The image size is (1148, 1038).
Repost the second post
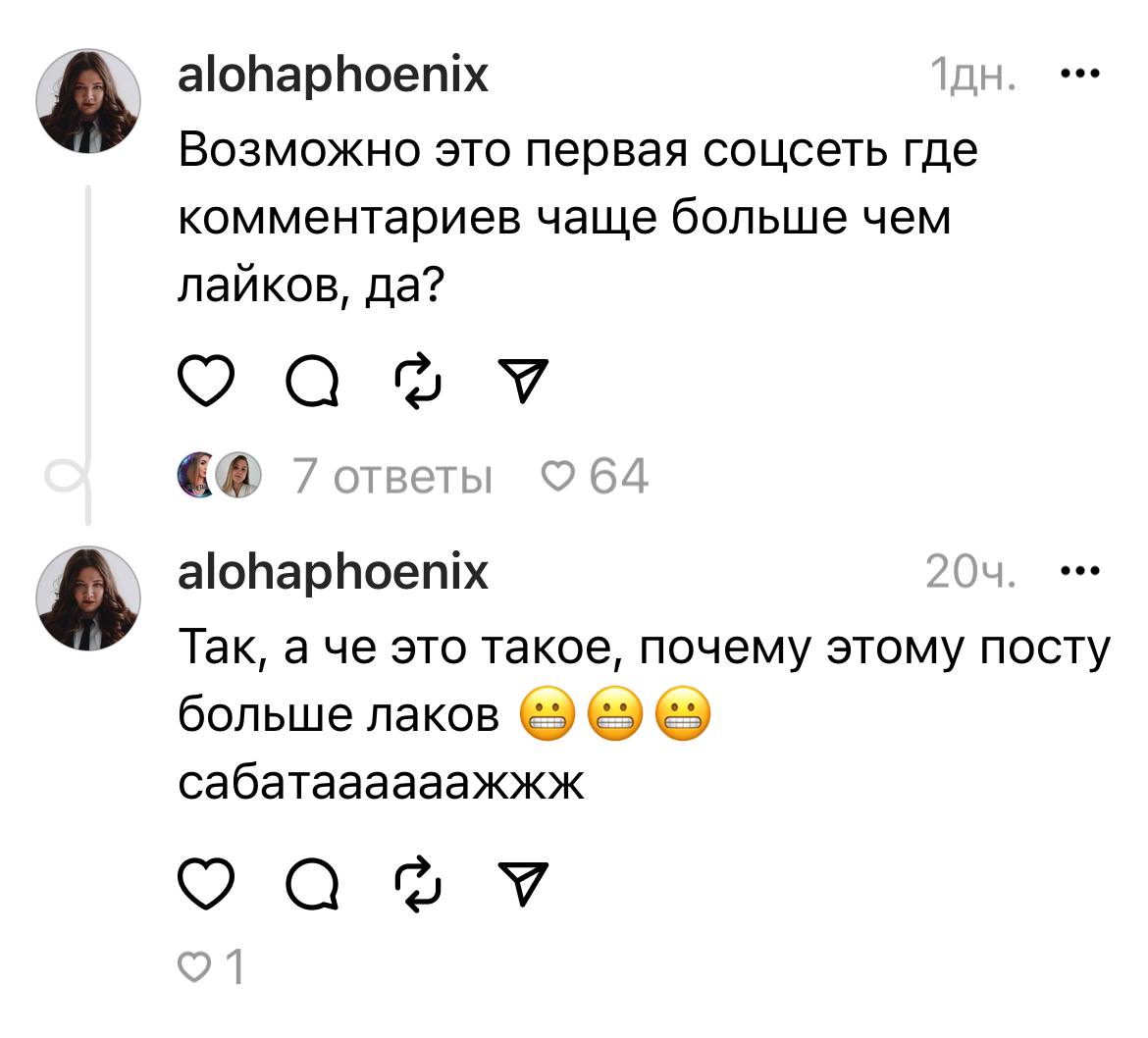click(418, 885)
